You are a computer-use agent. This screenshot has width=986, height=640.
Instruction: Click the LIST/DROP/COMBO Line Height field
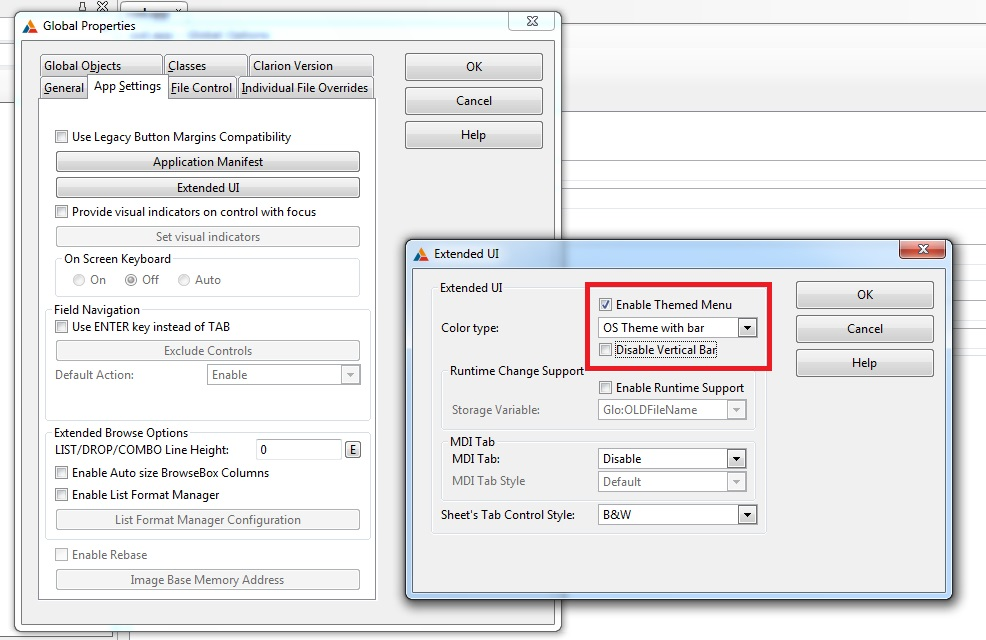[x=298, y=450]
